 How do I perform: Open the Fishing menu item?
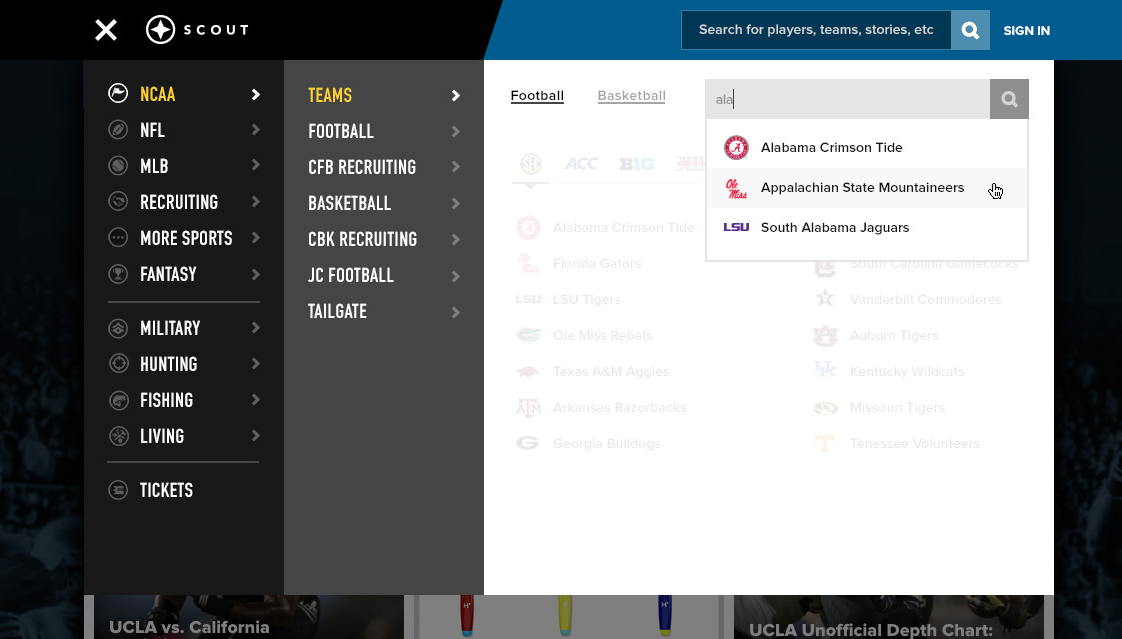click(166, 400)
